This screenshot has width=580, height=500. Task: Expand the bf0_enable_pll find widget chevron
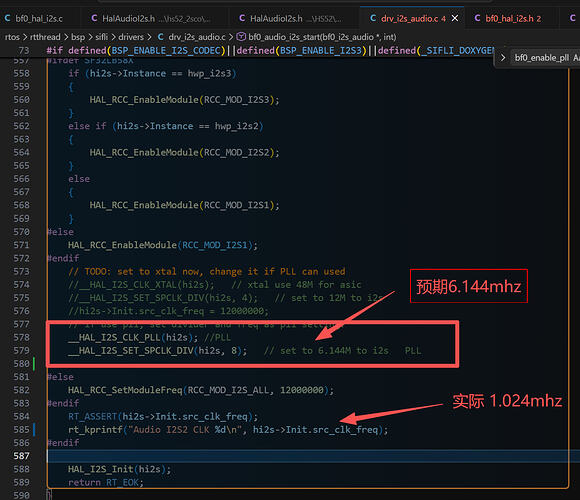503,58
